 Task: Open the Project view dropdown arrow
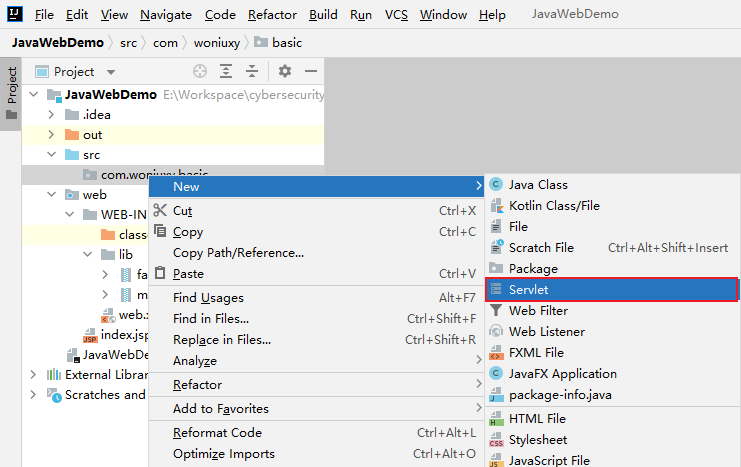pyautogui.click(x=111, y=72)
